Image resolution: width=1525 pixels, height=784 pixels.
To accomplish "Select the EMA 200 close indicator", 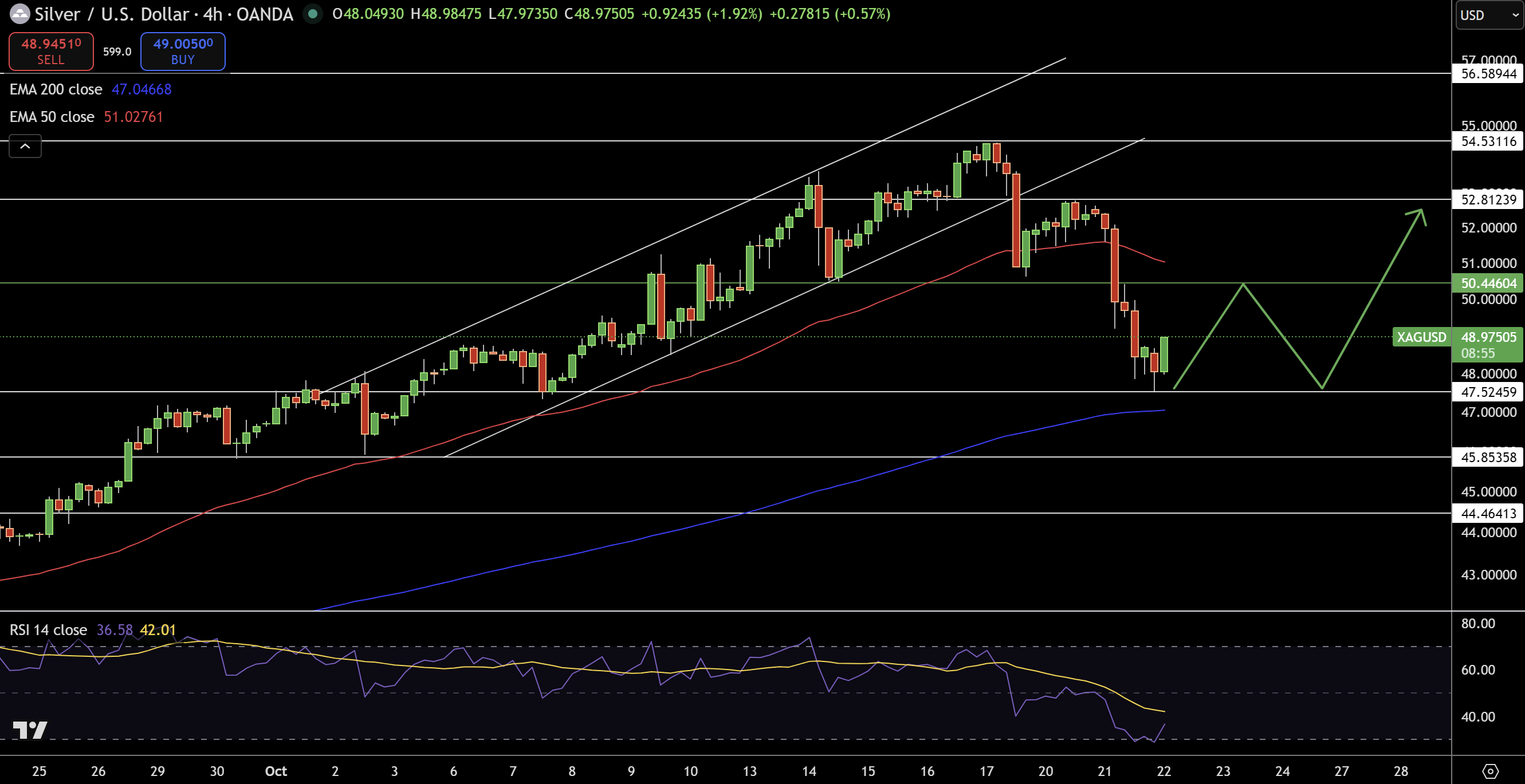I will click(x=56, y=89).
